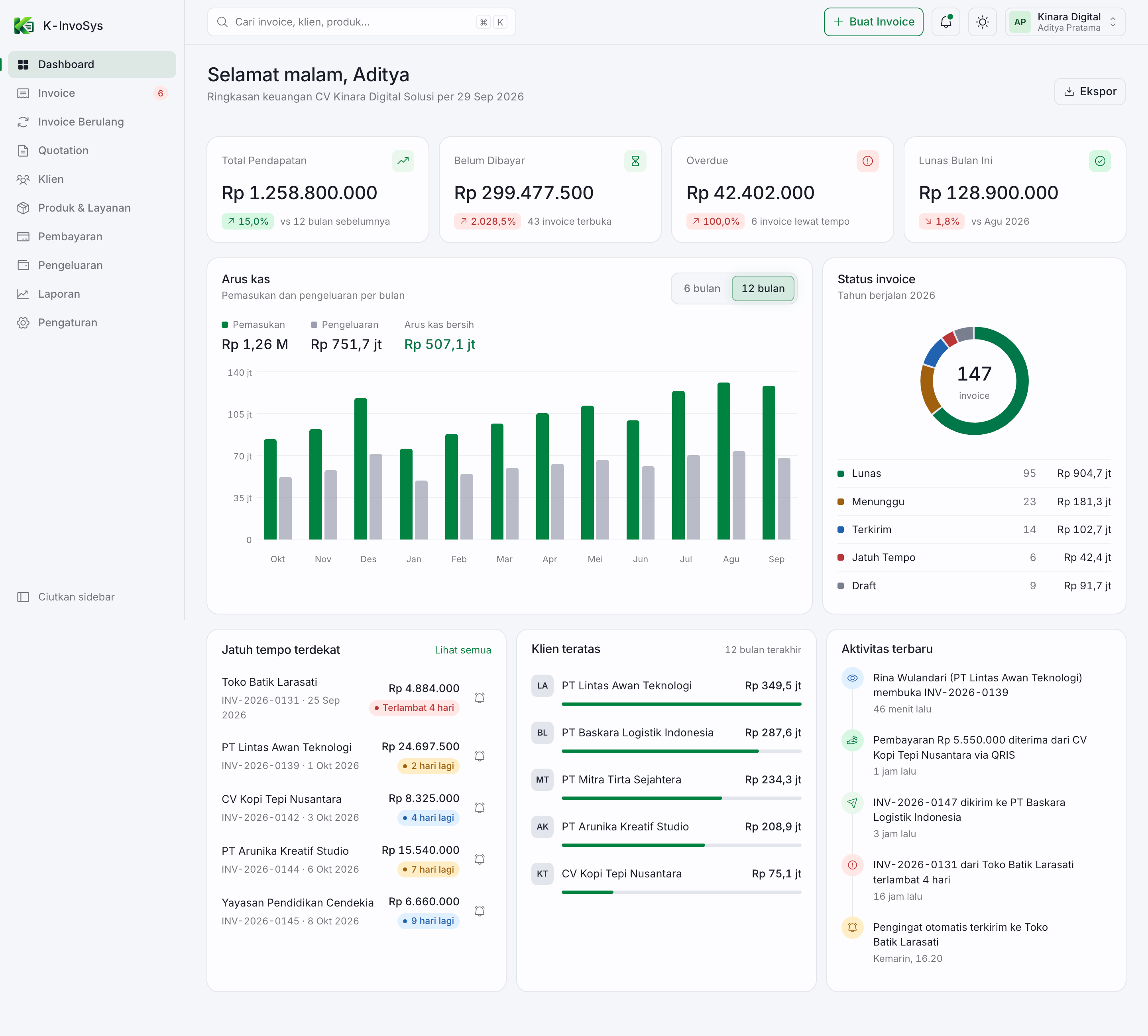The image size is (1148, 1036).
Task: Click the Pemasukan legend item
Action: coord(254,325)
